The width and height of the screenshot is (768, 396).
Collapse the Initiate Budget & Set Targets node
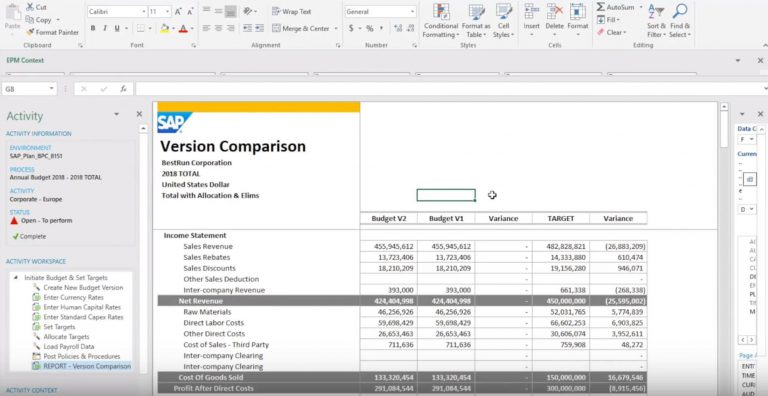(x=16, y=277)
